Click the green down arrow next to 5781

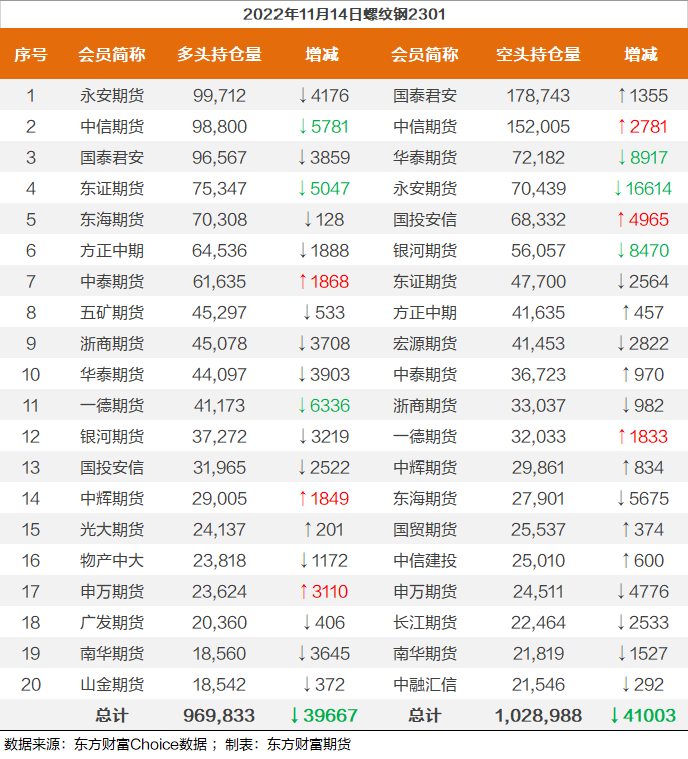tap(303, 127)
